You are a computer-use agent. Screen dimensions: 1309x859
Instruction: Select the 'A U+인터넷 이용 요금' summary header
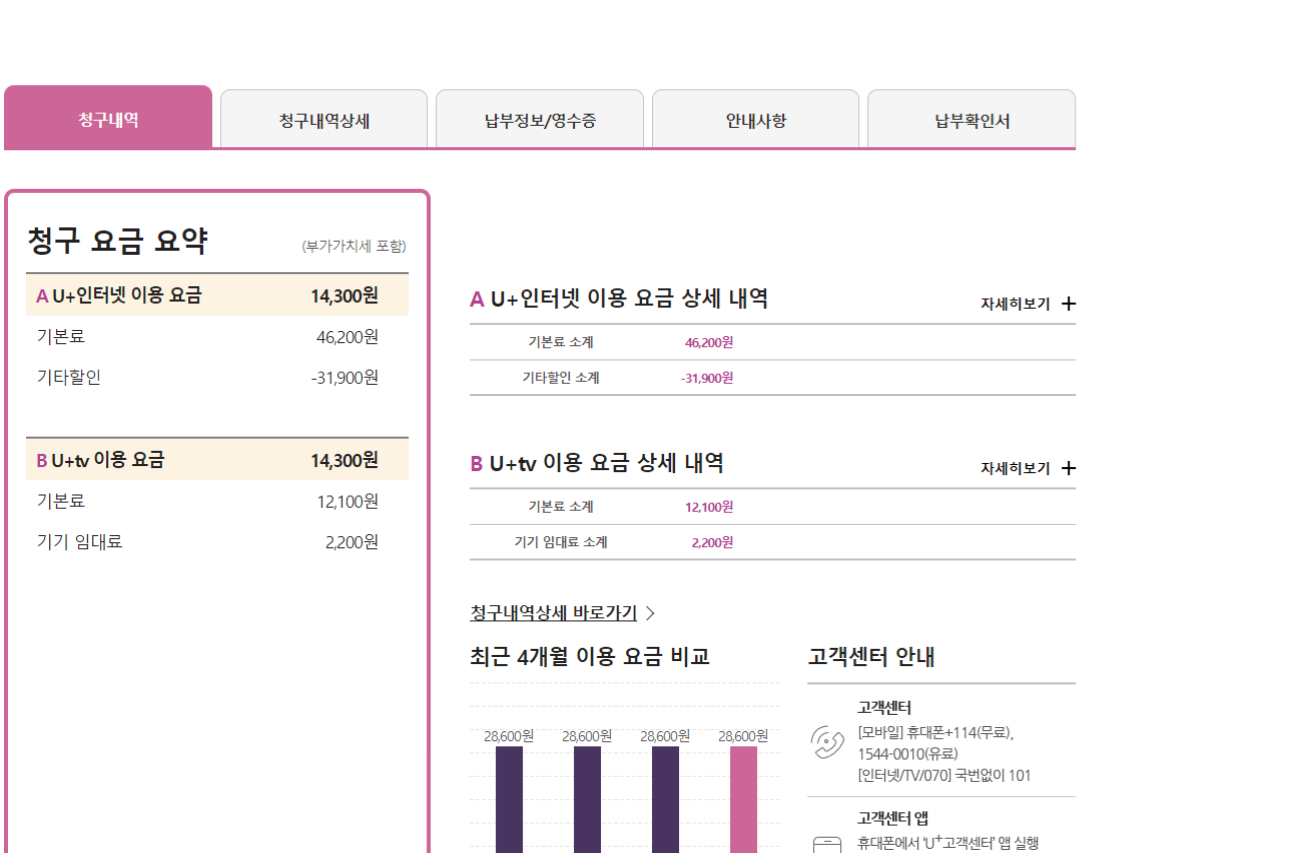(217, 296)
